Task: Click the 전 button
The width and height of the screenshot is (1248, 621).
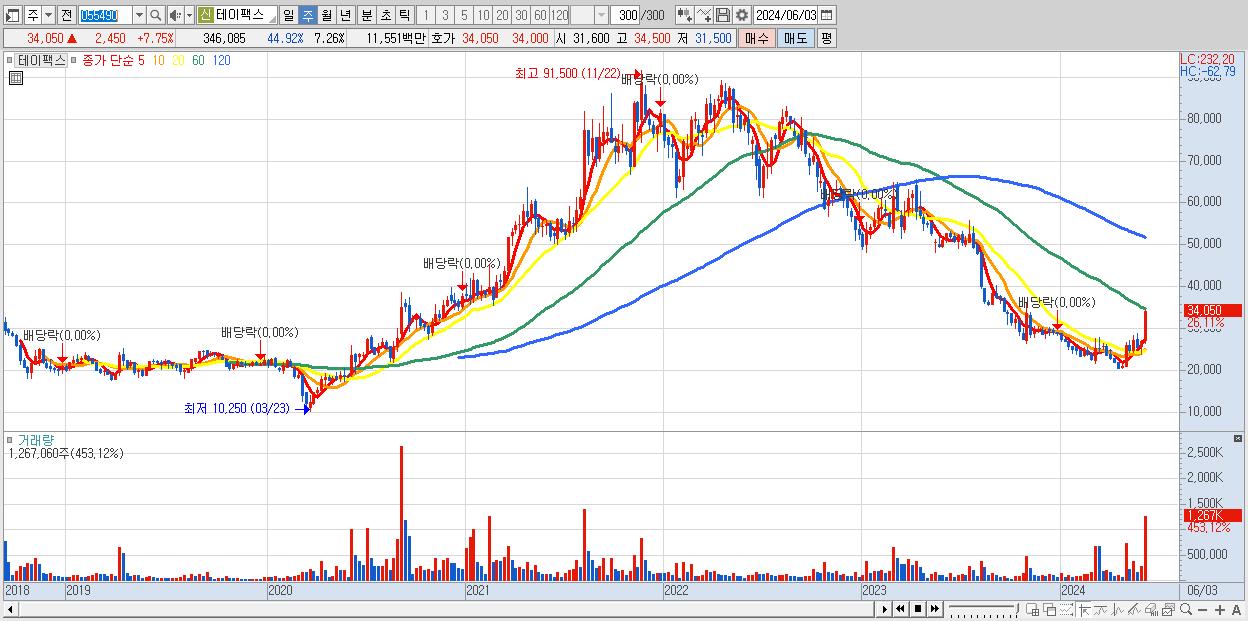Action: [x=67, y=15]
